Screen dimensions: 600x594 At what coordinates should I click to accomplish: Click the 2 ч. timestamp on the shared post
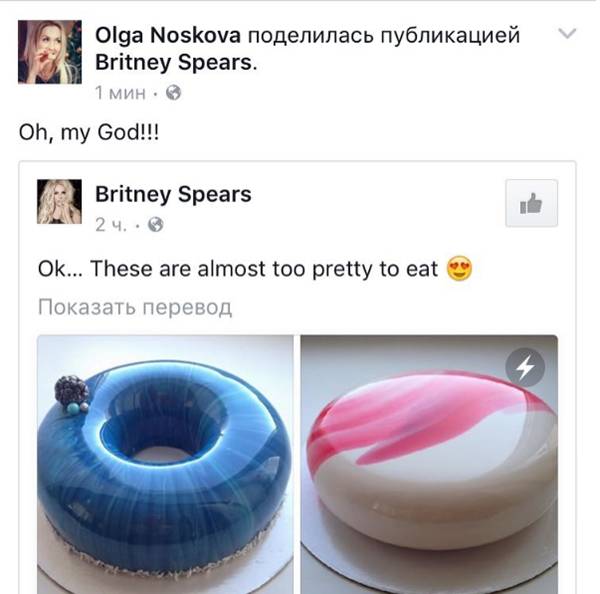pyautogui.click(x=111, y=225)
